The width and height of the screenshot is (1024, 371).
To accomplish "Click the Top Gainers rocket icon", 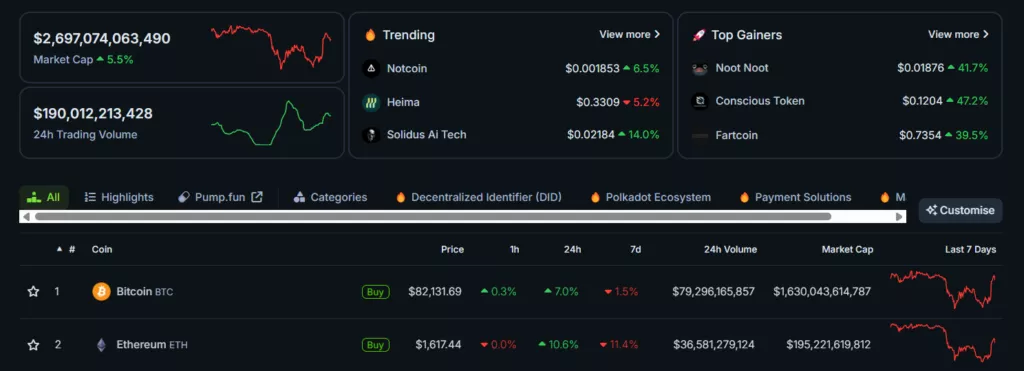I will [x=698, y=35].
